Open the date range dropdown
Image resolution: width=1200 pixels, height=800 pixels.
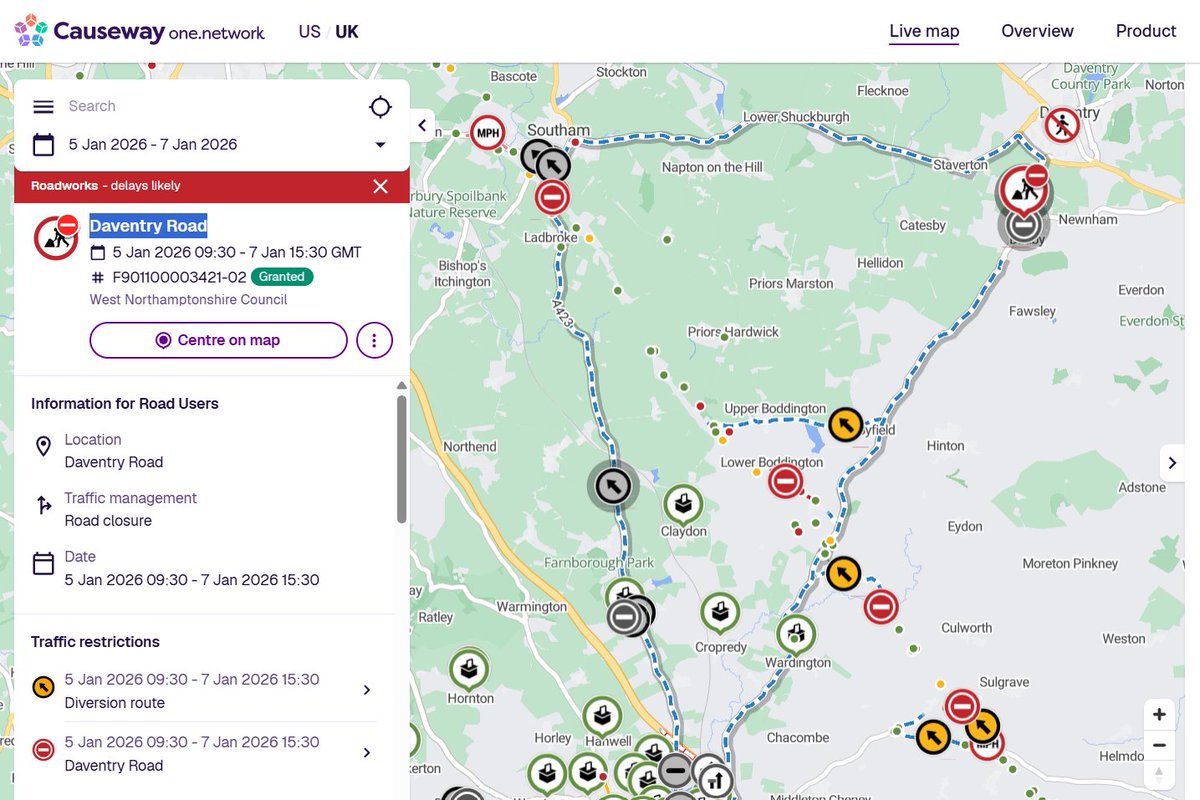pyautogui.click(x=379, y=144)
